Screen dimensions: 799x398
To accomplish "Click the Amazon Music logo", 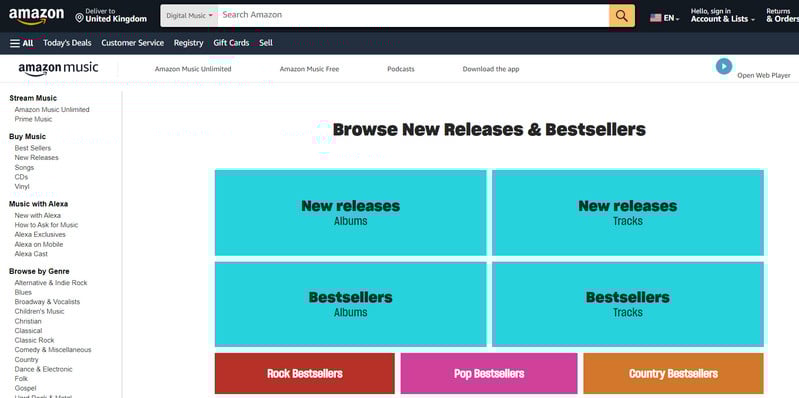I will point(58,69).
